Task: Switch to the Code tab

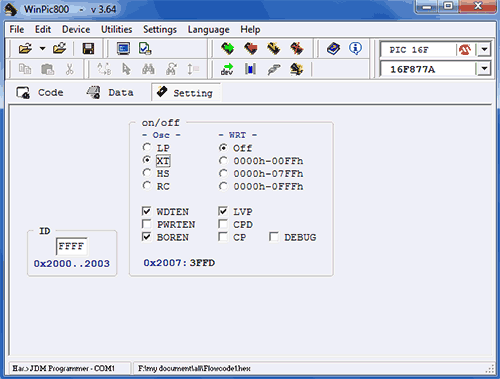Action: (40, 92)
